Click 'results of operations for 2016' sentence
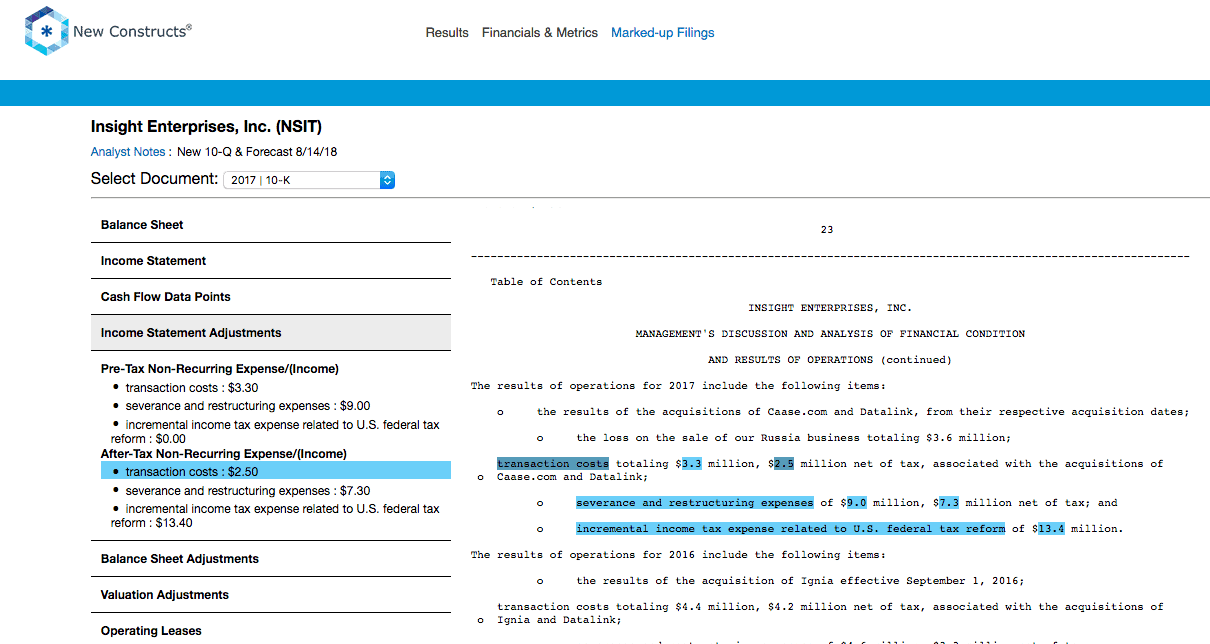 (678, 555)
